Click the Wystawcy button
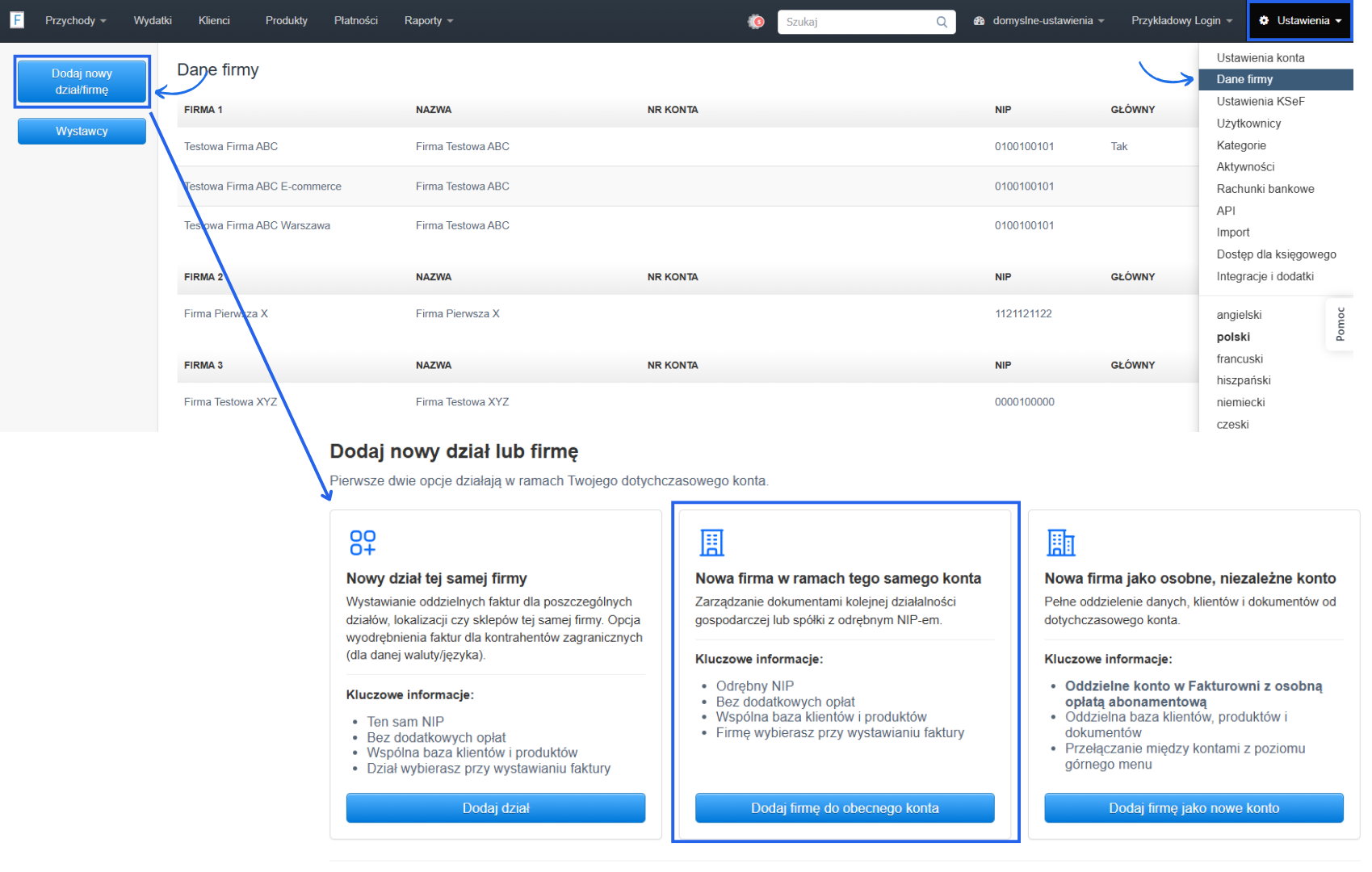 click(x=82, y=131)
